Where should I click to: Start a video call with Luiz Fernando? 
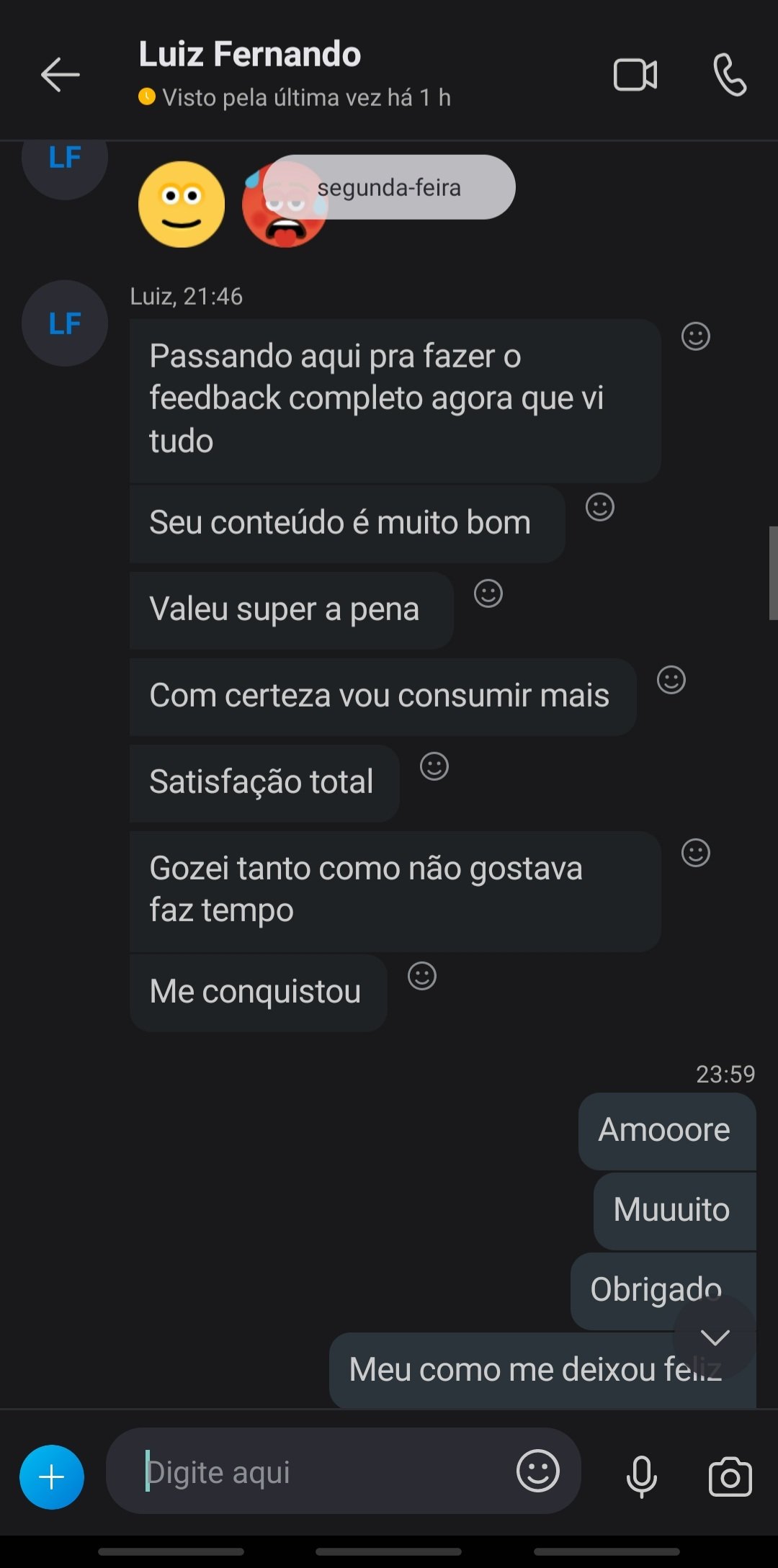click(x=635, y=75)
